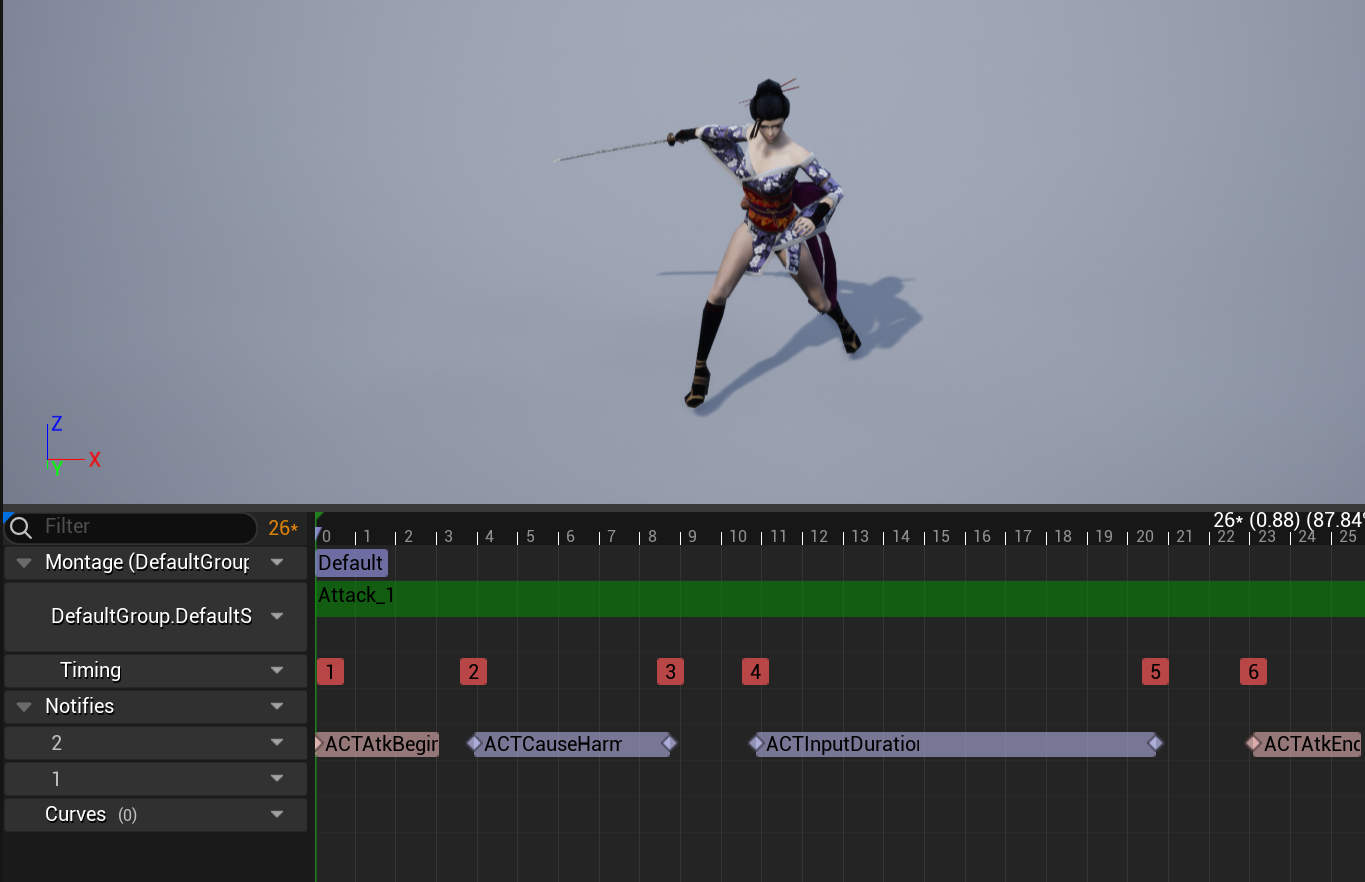Click the end diamond of ACTInputDuration notify
Image resolution: width=1365 pixels, height=882 pixels.
coord(1155,743)
